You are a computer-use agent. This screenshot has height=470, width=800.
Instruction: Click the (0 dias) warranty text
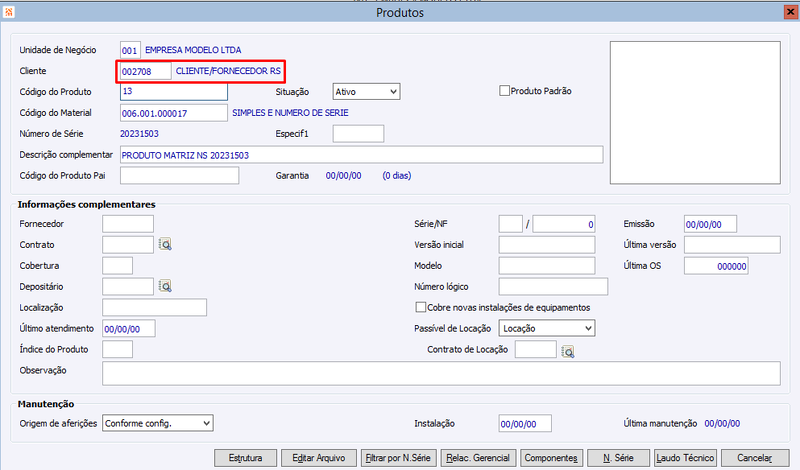point(397,176)
